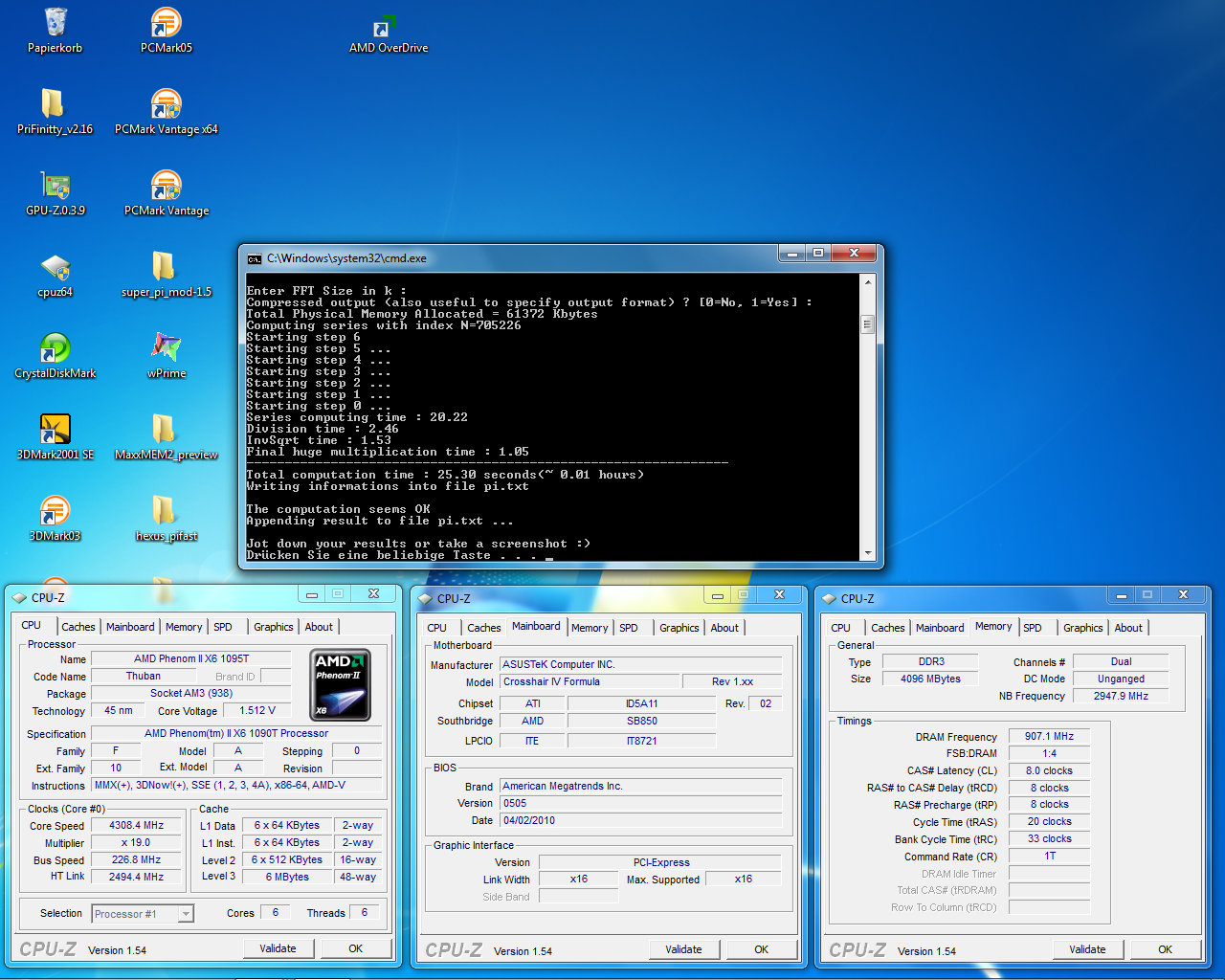
Task: Switch to CPU tab in Mainboard CPU-Z window
Action: [x=436, y=628]
